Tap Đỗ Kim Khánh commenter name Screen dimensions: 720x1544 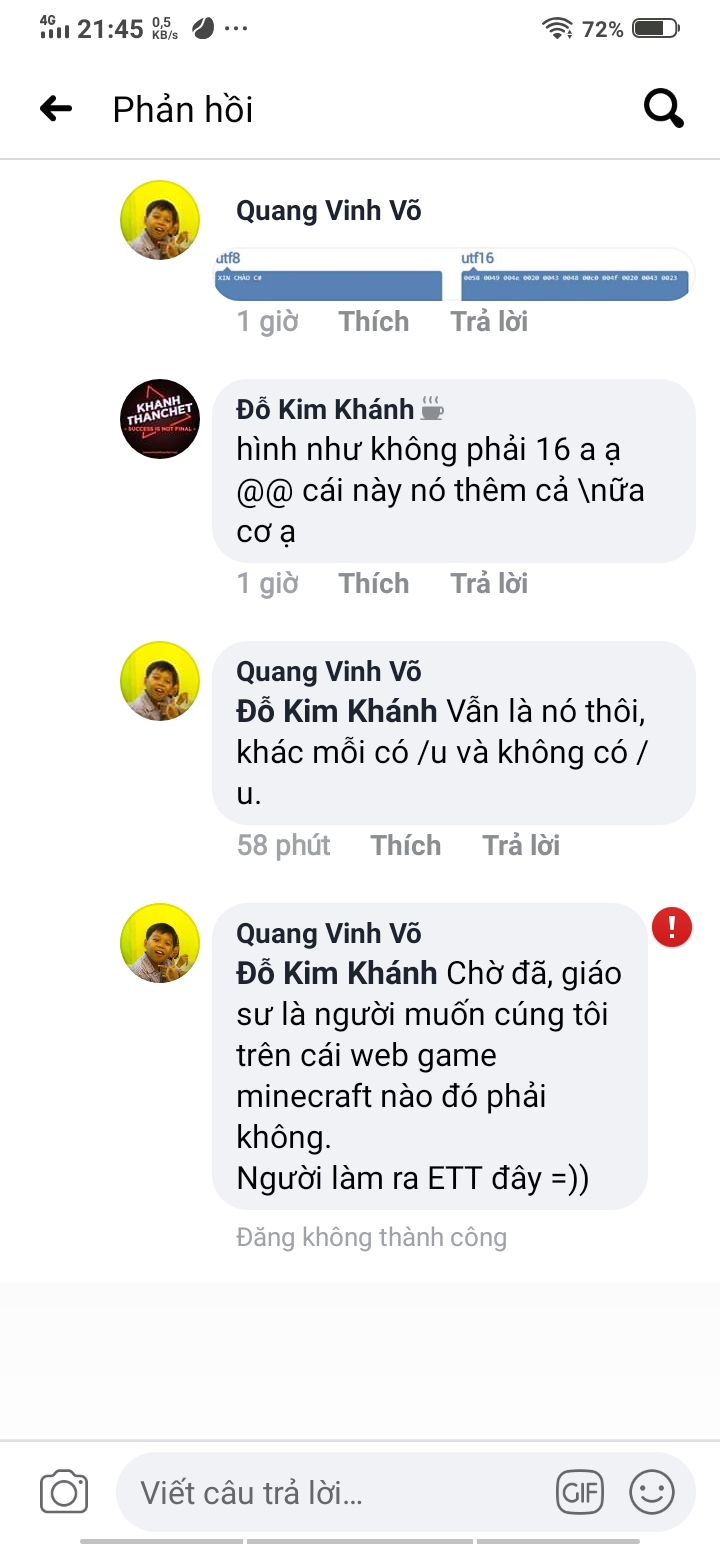pos(325,409)
